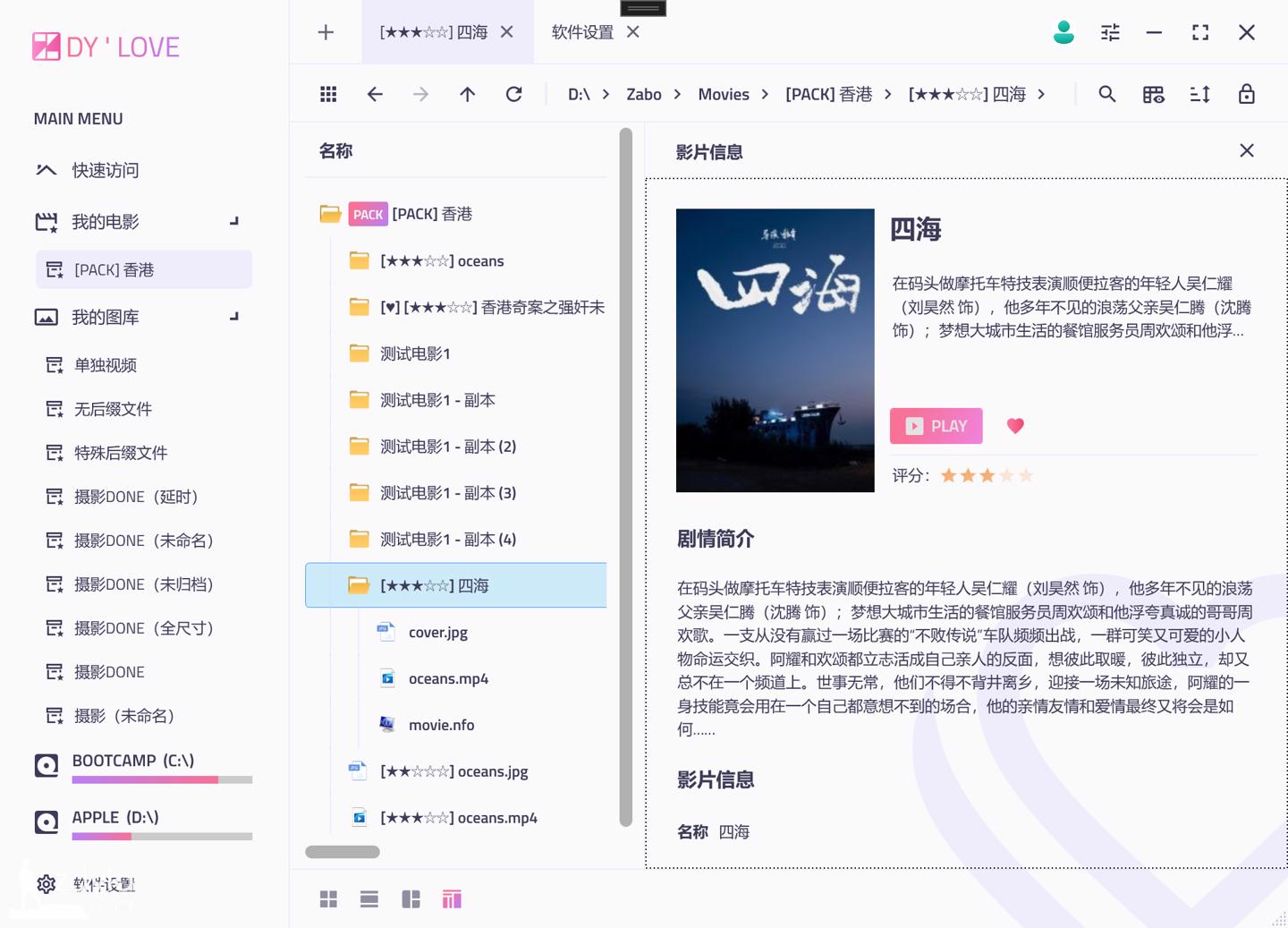Image resolution: width=1288 pixels, height=928 pixels.
Task: Close the 软件设置 tab
Action: pyautogui.click(x=633, y=32)
